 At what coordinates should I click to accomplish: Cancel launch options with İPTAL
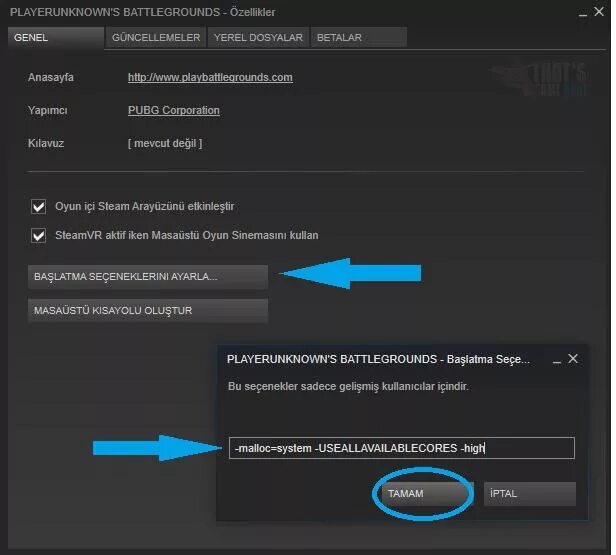click(530, 494)
